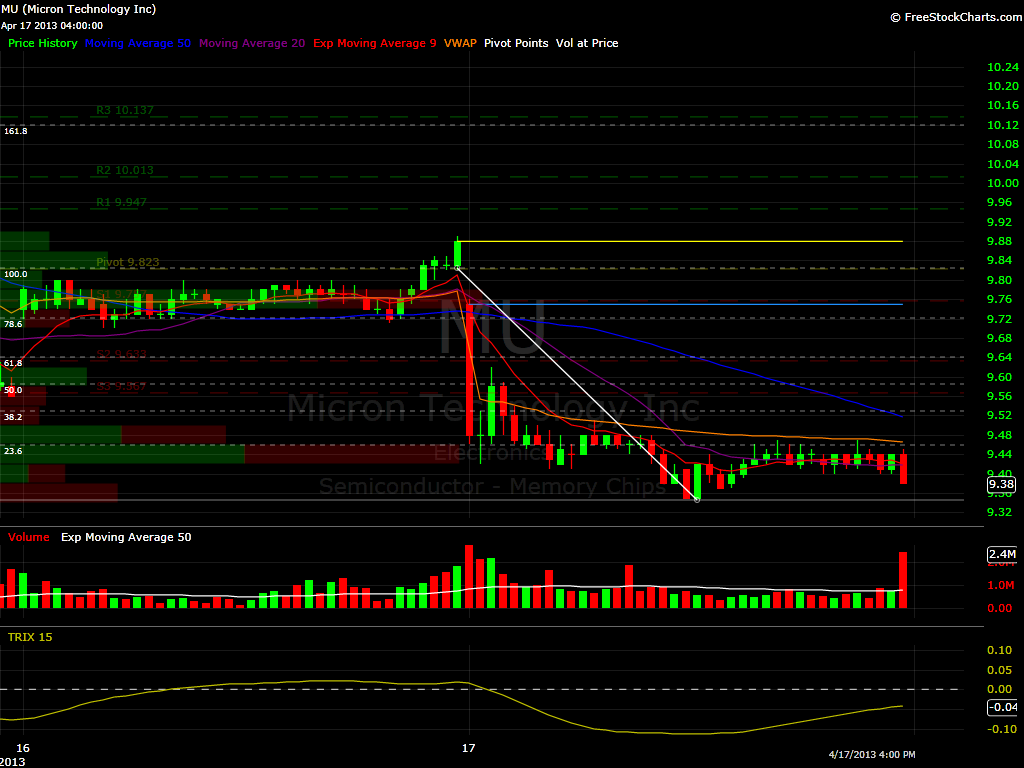Screen dimensions: 1024x768
Task: Click the VWAP legend label
Action: (x=460, y=43)
